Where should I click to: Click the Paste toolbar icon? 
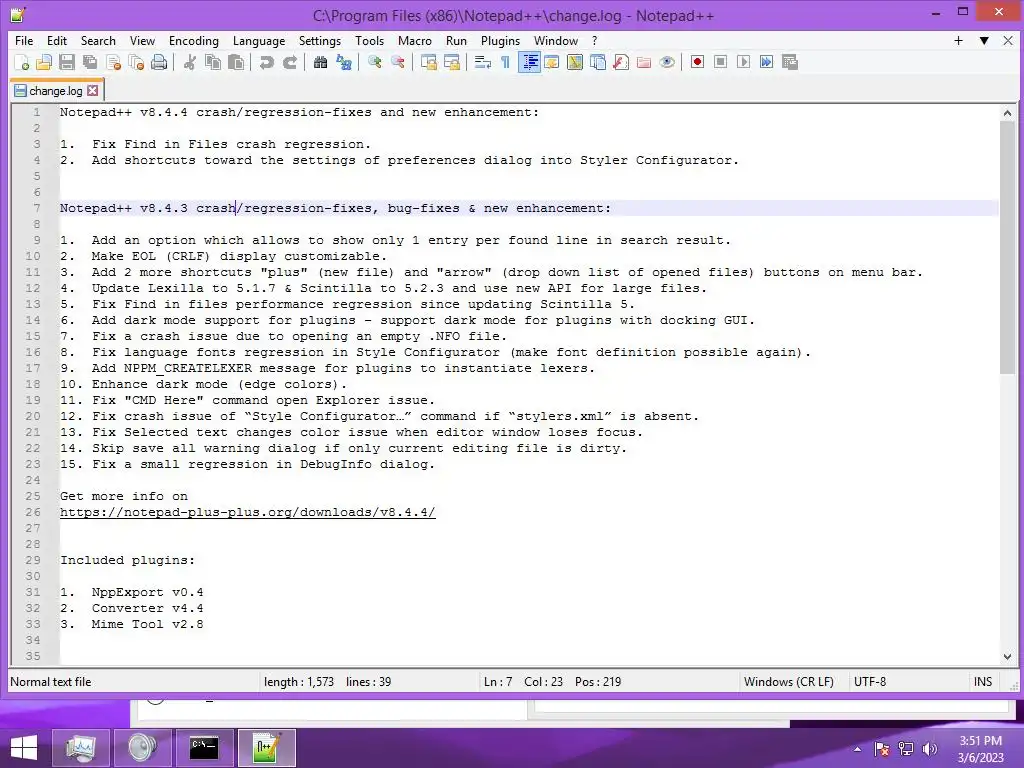pos(236,62)
